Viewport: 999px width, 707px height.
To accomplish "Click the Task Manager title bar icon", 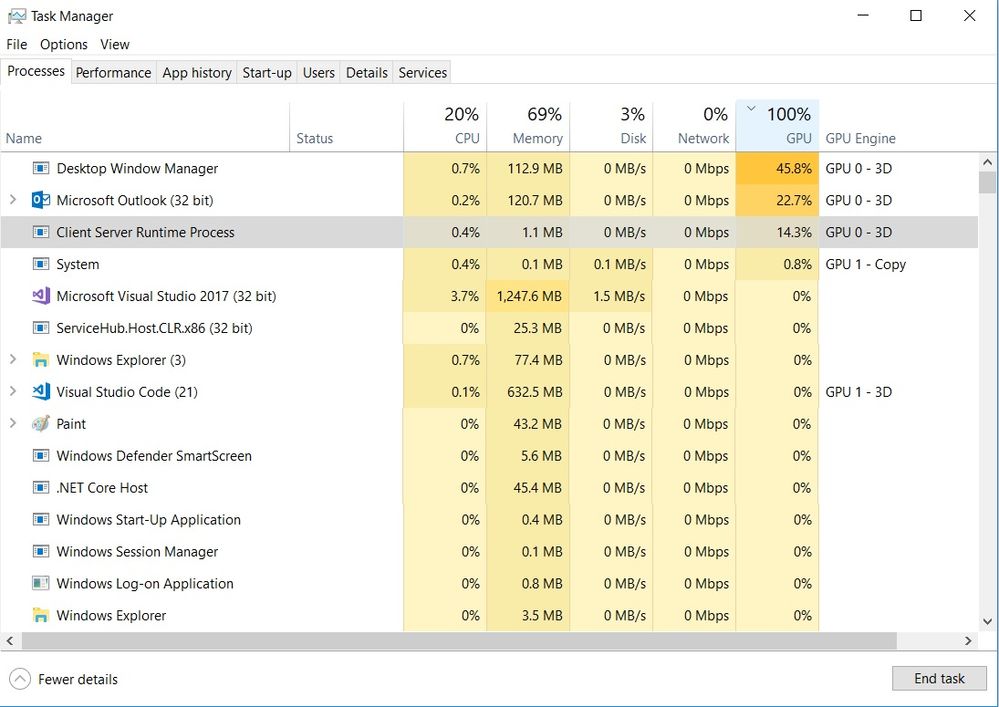I will coord(17,16).
